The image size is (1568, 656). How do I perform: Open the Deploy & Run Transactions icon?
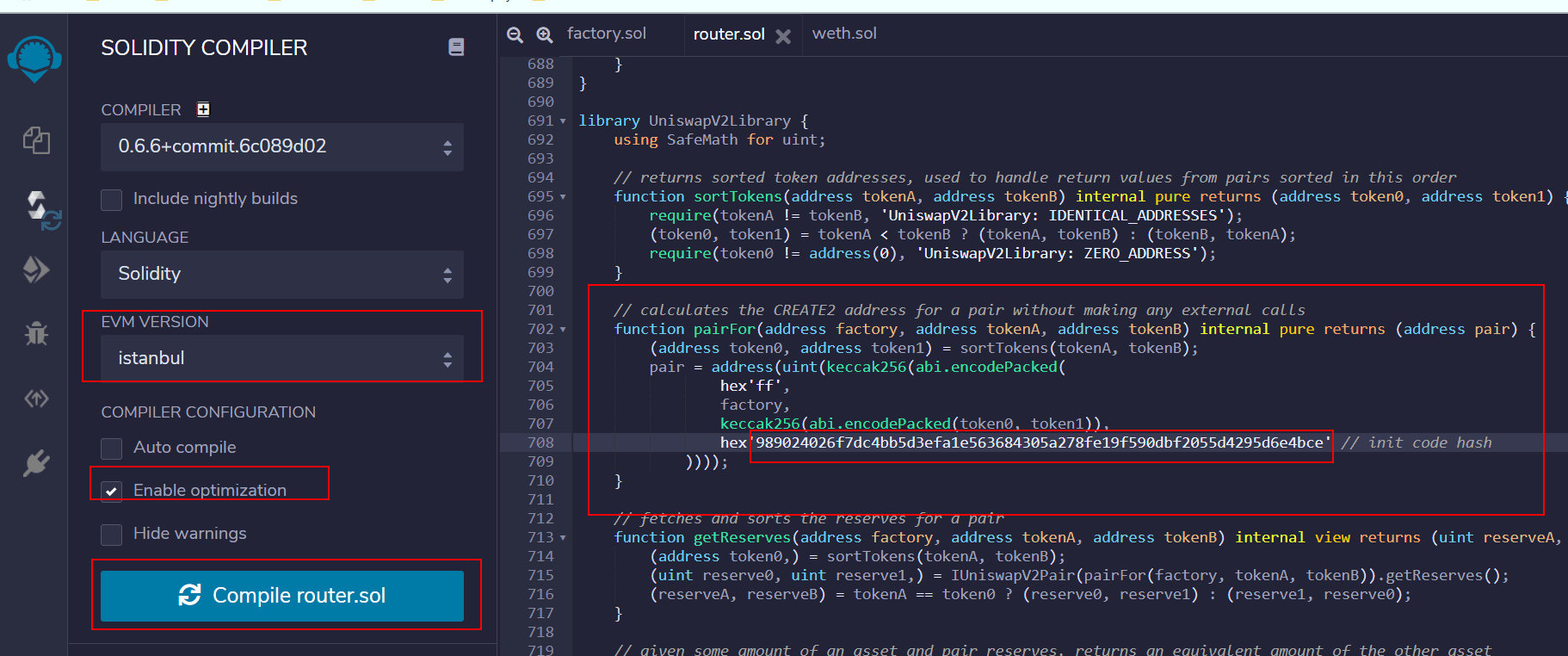pyautogui.click(x=36, y=269)
